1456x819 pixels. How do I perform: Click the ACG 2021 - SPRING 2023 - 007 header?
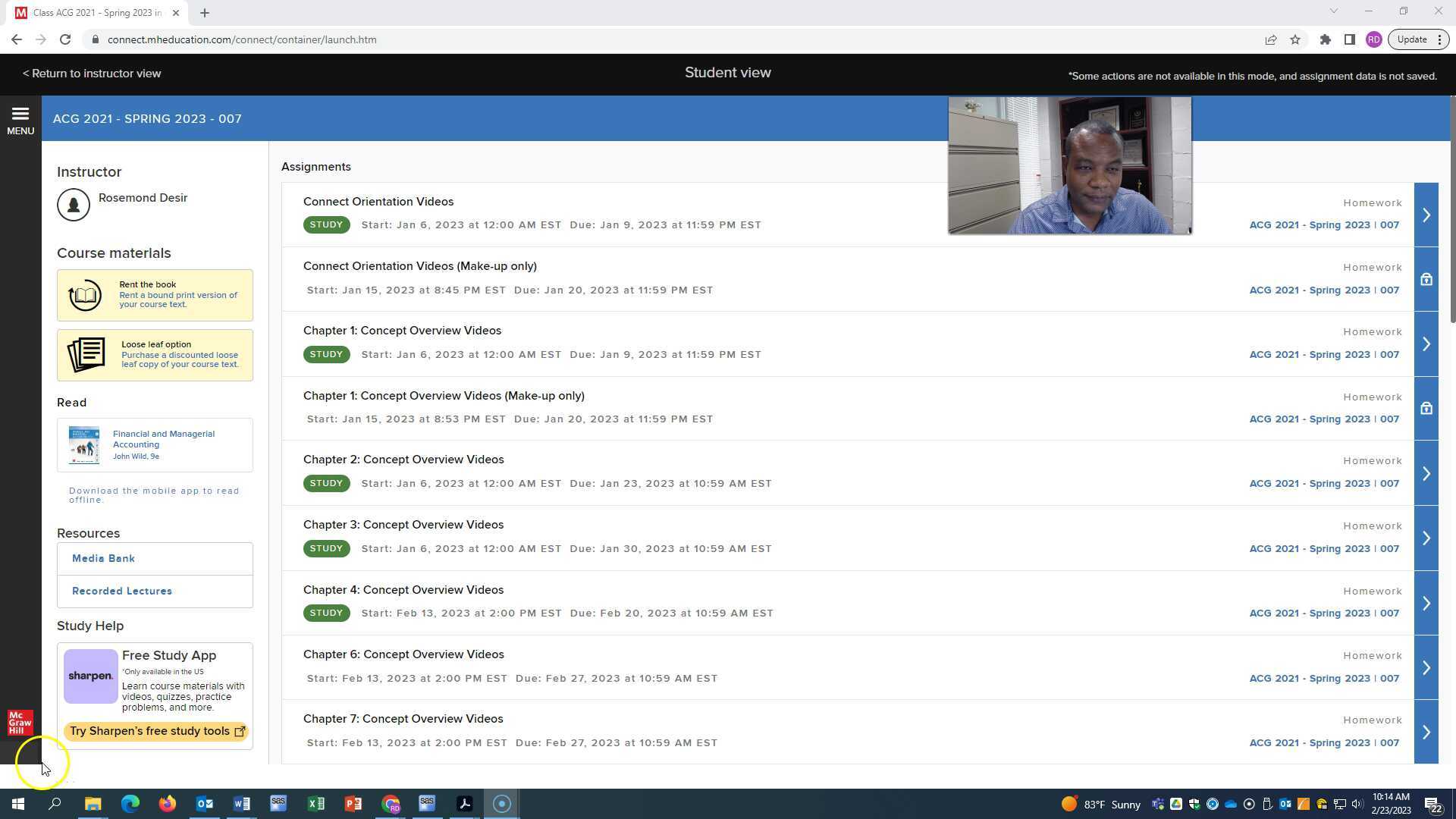(147, 119)
